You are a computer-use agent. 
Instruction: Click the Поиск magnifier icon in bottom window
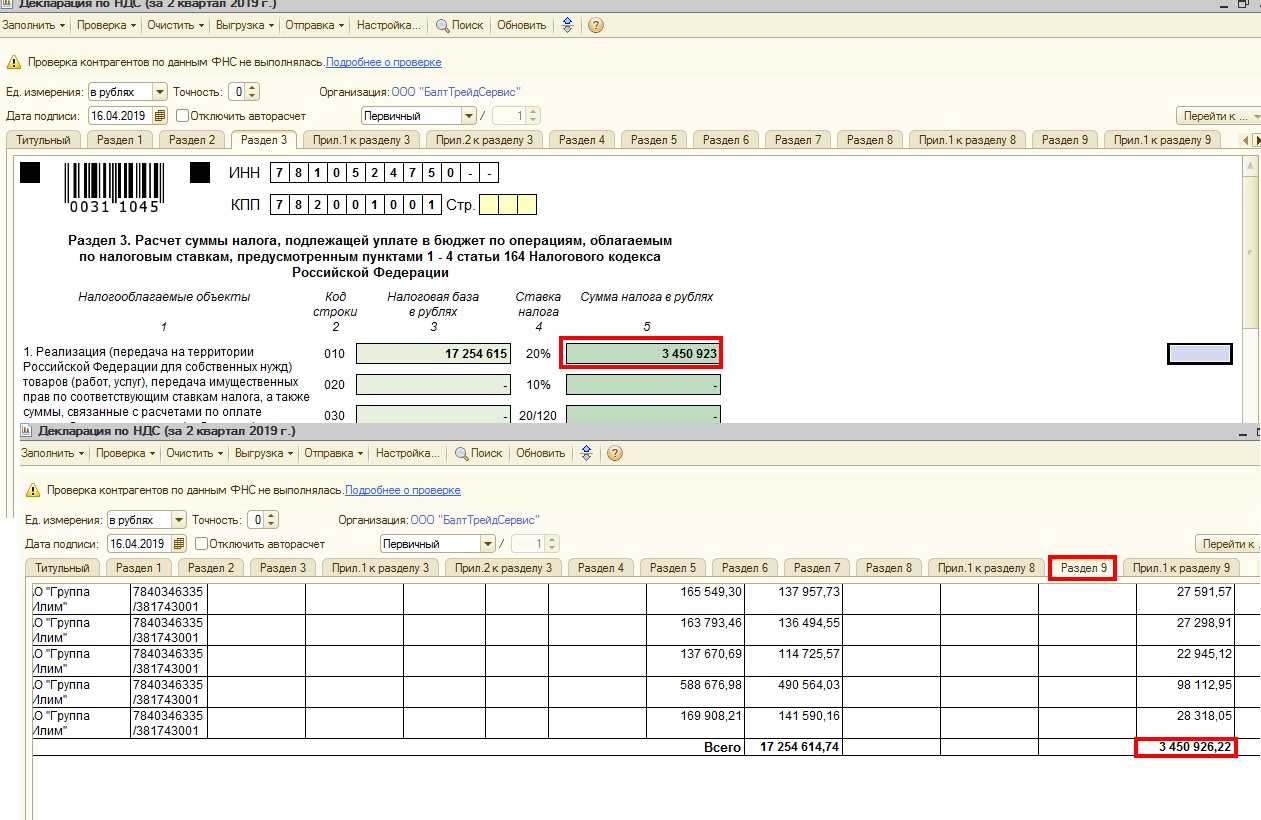461,453
